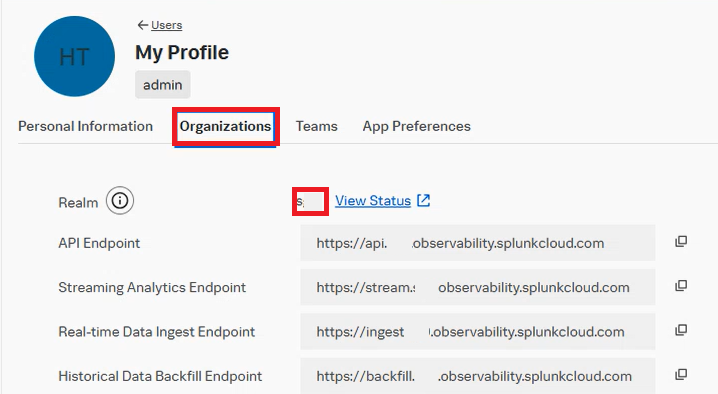Click the Real-time Data Ingest URL field
Image resolution: width=718 pixels, height=394 pixels.
point(478,332)
